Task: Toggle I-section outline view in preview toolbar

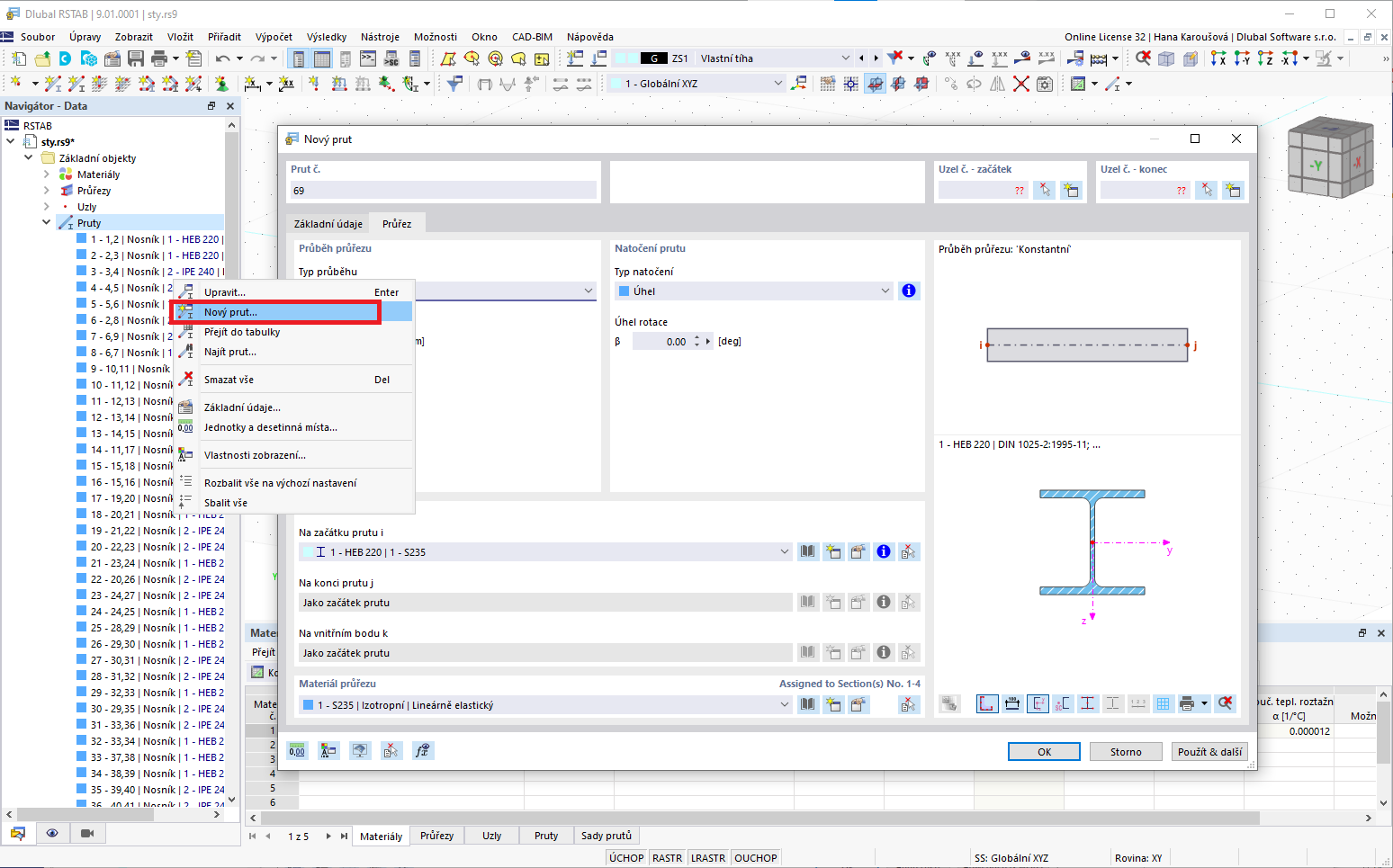Action: (1087, 703)
